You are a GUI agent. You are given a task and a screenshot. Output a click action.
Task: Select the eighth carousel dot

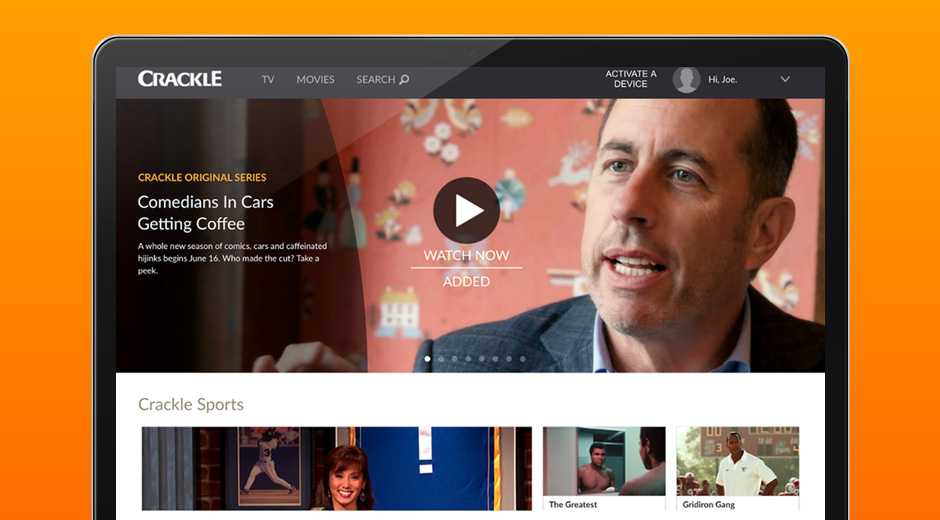pos(523,359)
